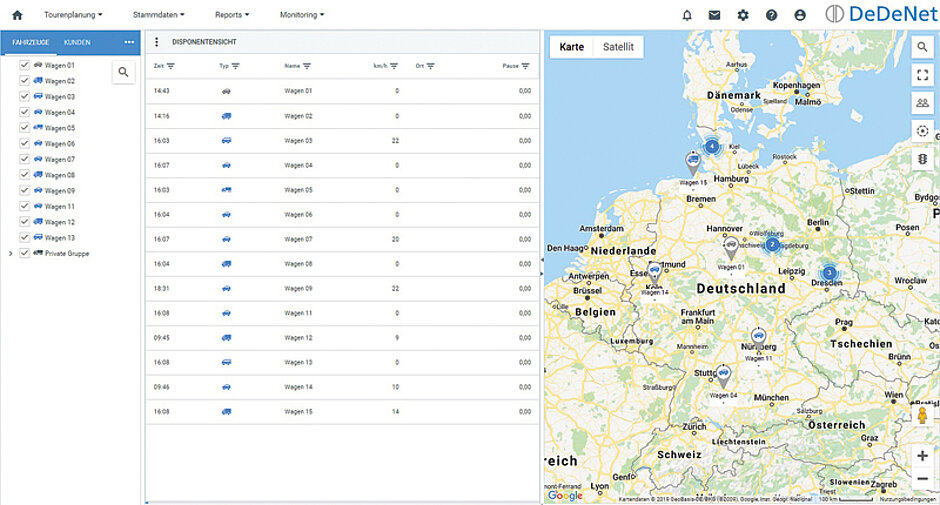
Task: Zoom in on the map
Action: [922, 456]
